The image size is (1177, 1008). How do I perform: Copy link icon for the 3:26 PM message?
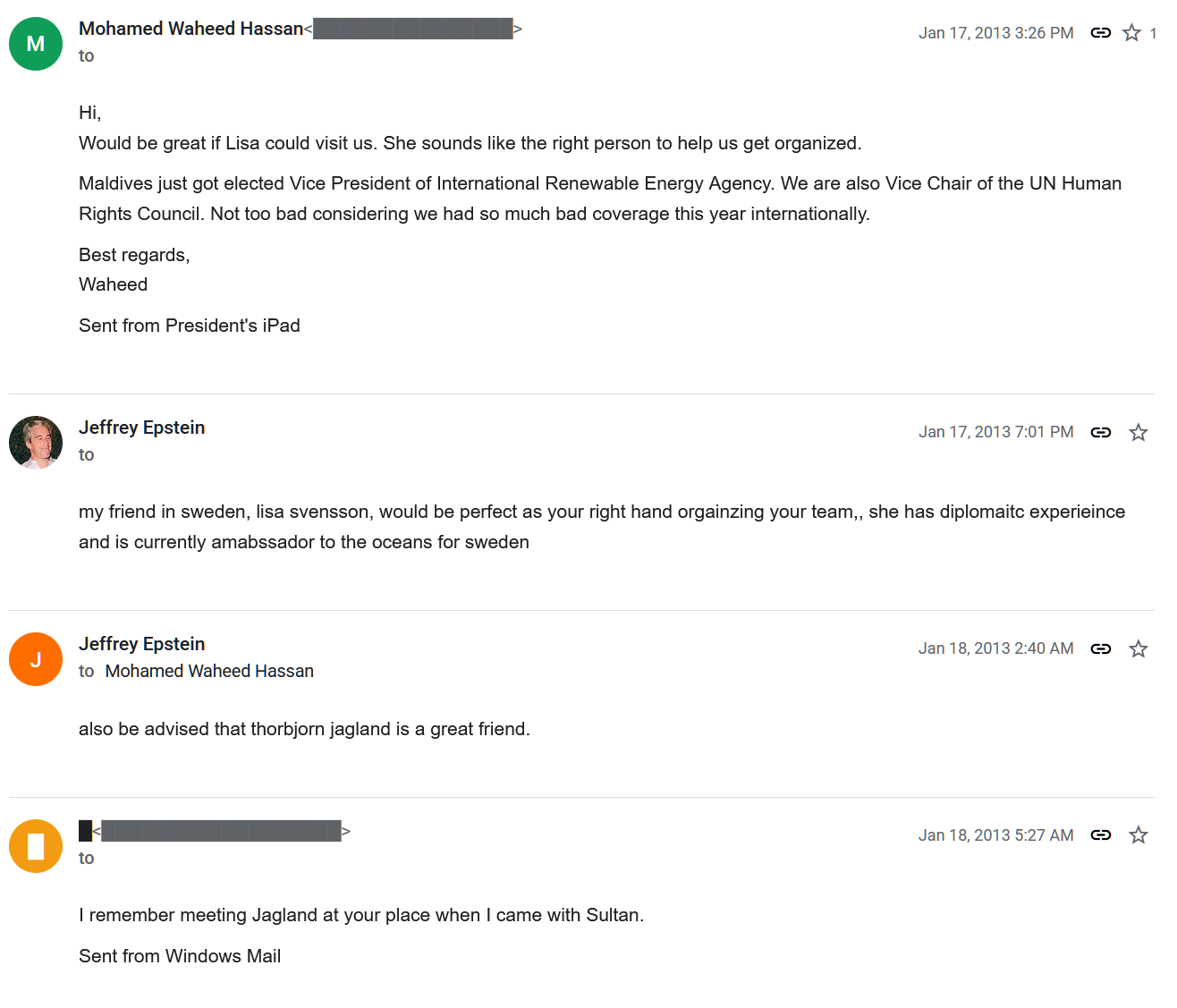tap(1101, 33)
